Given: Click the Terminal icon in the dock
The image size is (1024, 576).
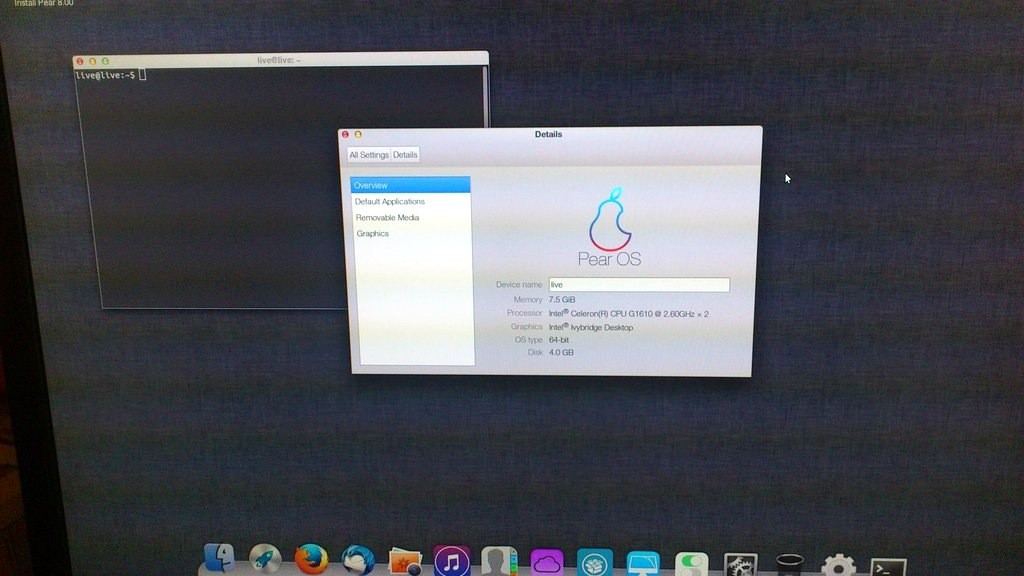Looking at the screenshot, I should click(888, 566).
